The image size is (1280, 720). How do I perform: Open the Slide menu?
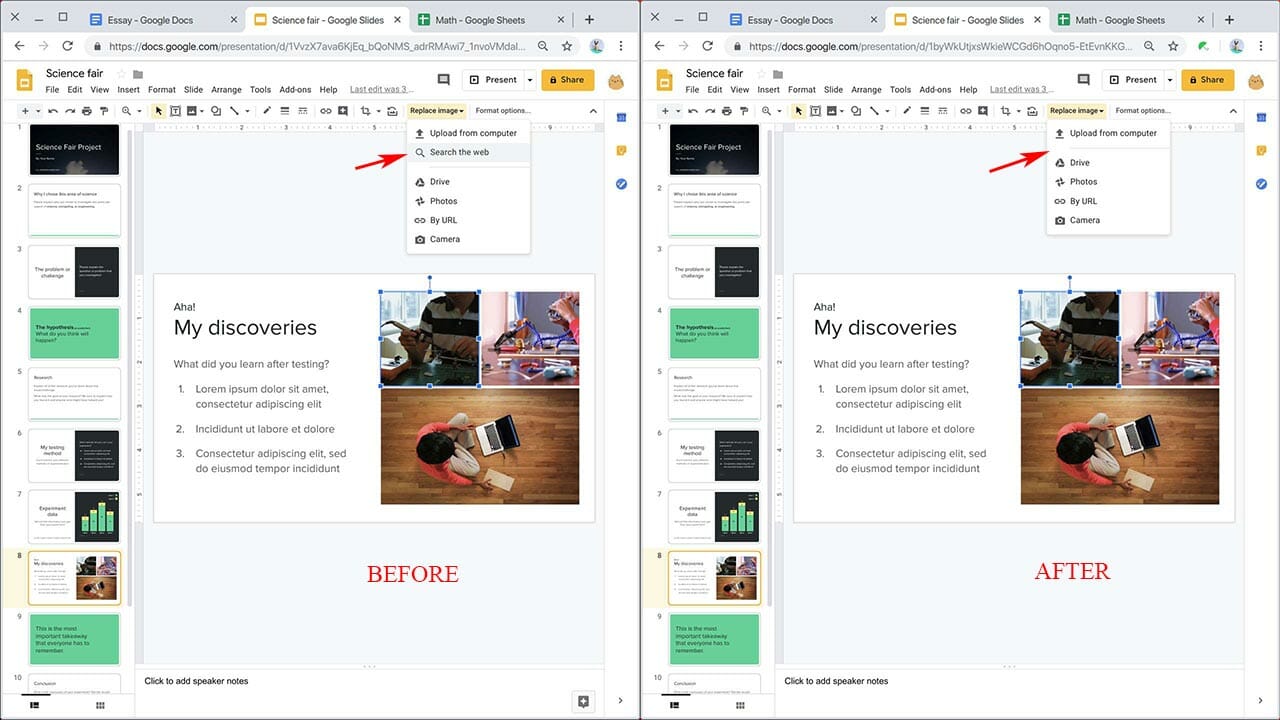[x=193, y=88]
